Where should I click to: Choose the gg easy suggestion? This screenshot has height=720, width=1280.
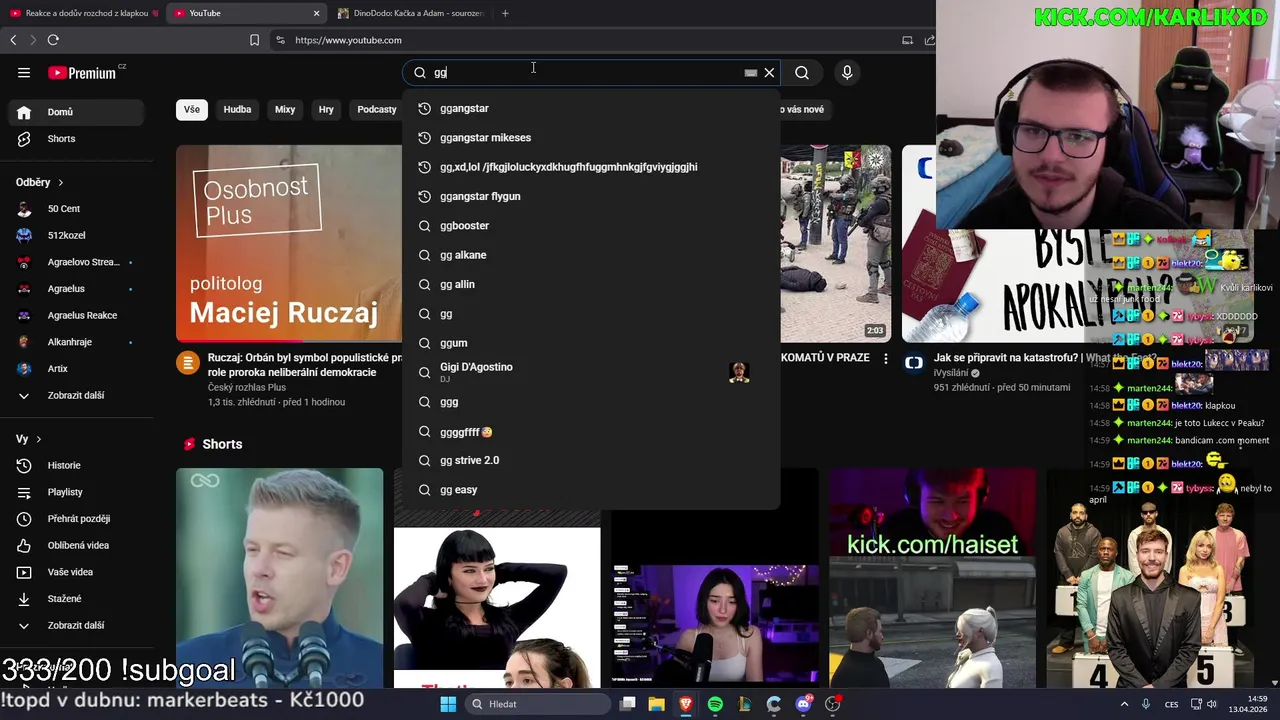coord(591,490)
